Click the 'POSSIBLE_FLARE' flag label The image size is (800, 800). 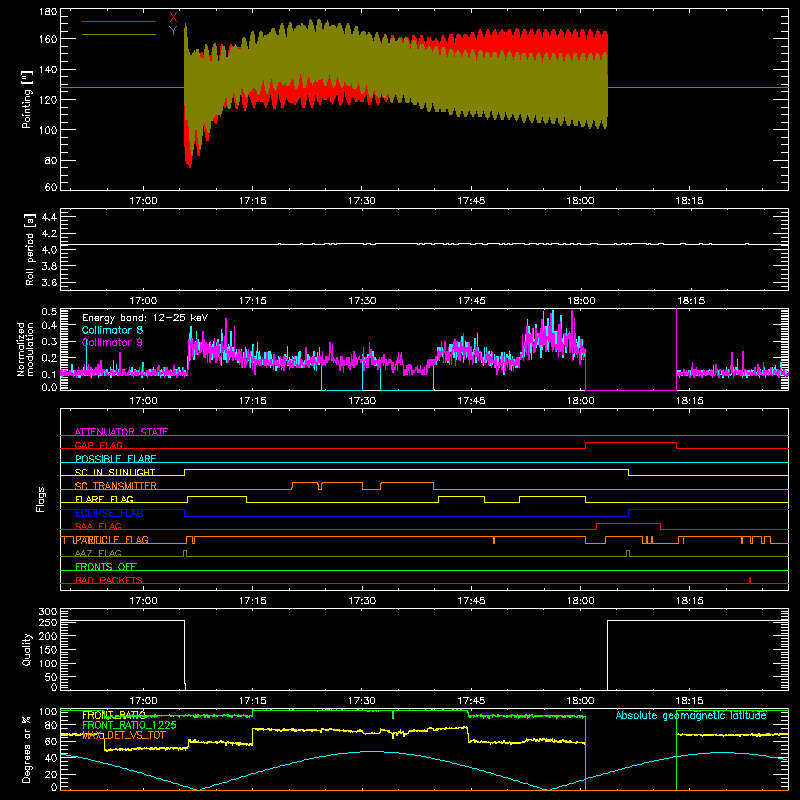pyautogui.click(x=115, y=459)
